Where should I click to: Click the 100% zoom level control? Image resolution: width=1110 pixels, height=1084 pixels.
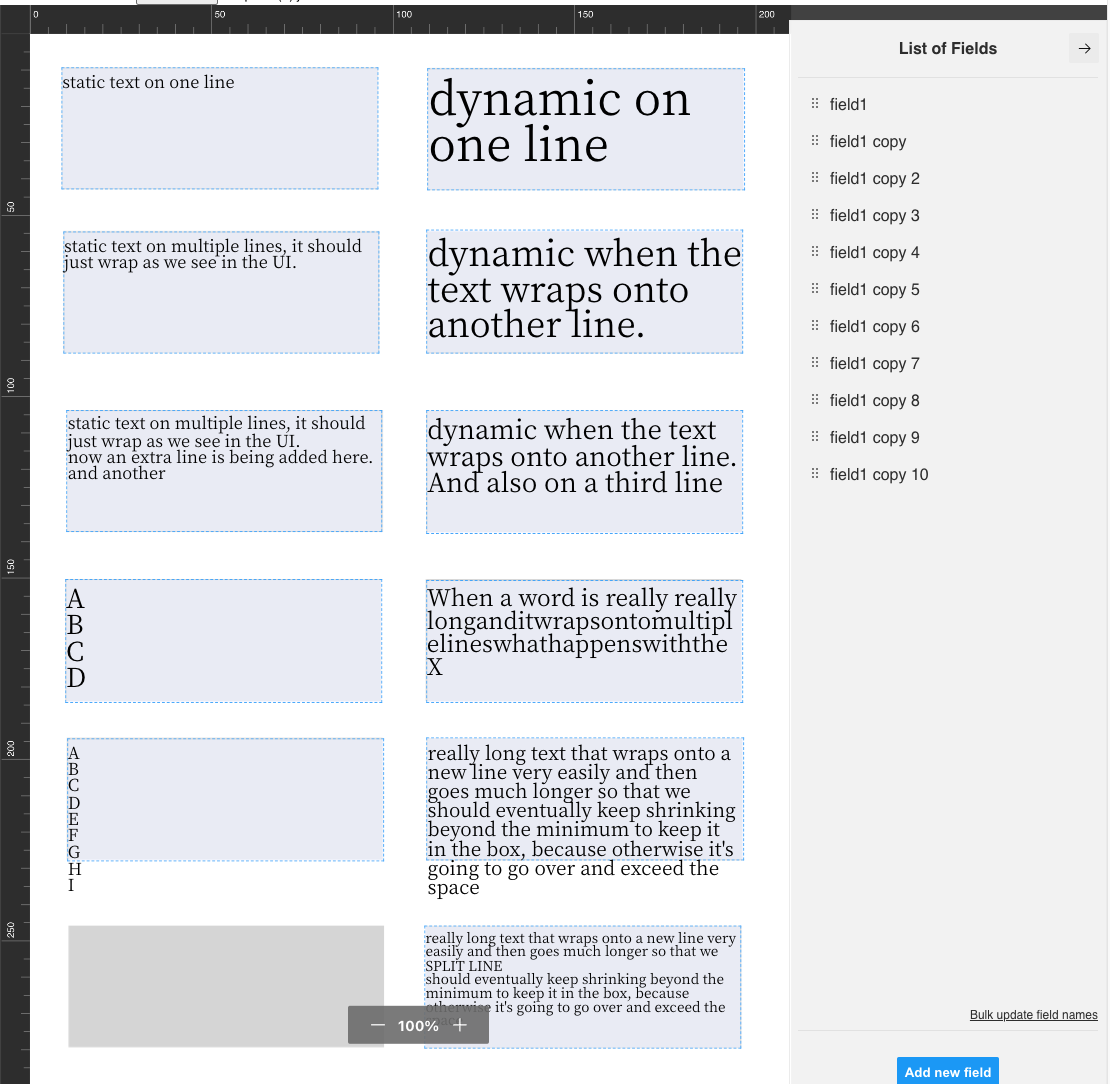click(418, 1025)
